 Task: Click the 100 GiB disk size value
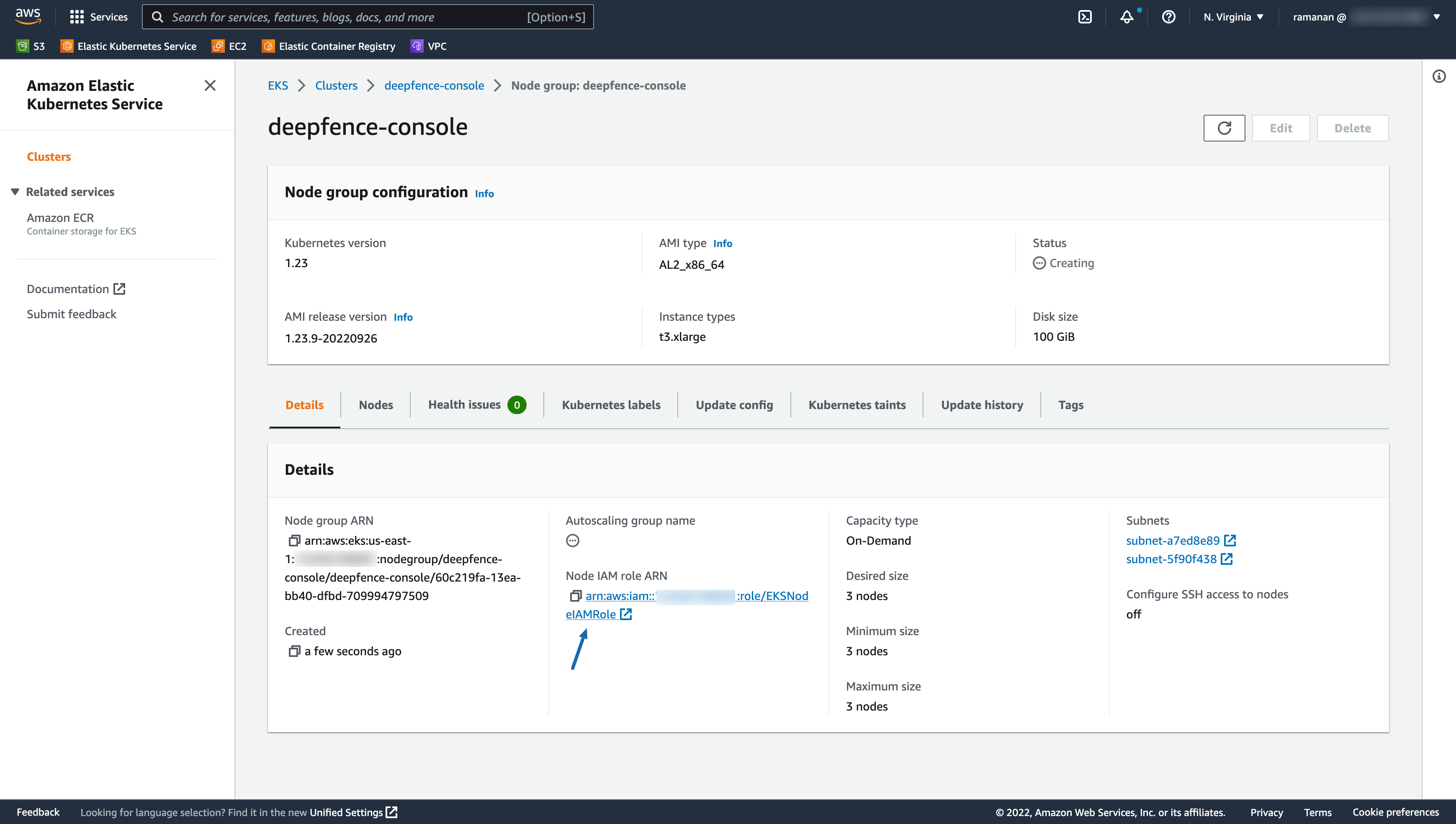click(x=1053, y=337)
